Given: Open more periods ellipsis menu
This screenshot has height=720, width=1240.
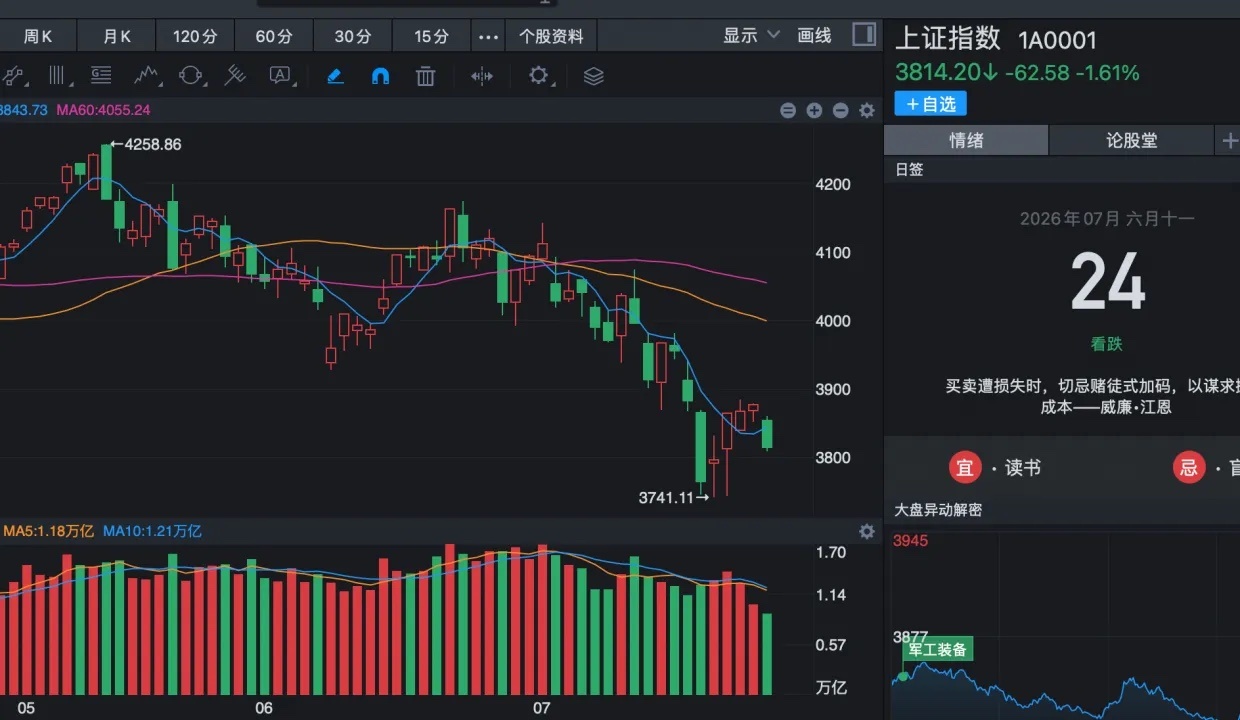Looking at the screenshot, I should click(488, 36).
